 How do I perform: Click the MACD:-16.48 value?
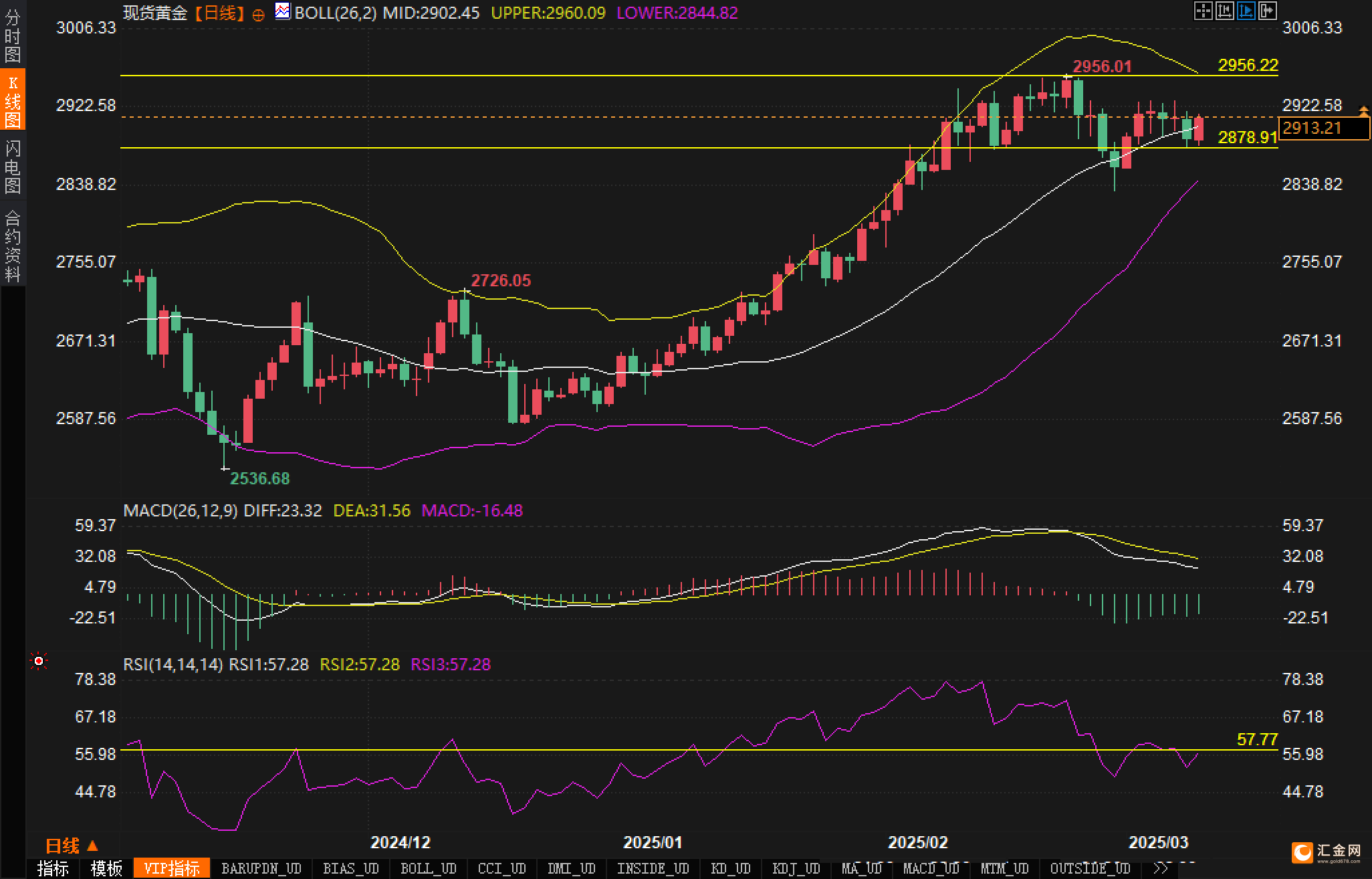(x=472, y=510)
